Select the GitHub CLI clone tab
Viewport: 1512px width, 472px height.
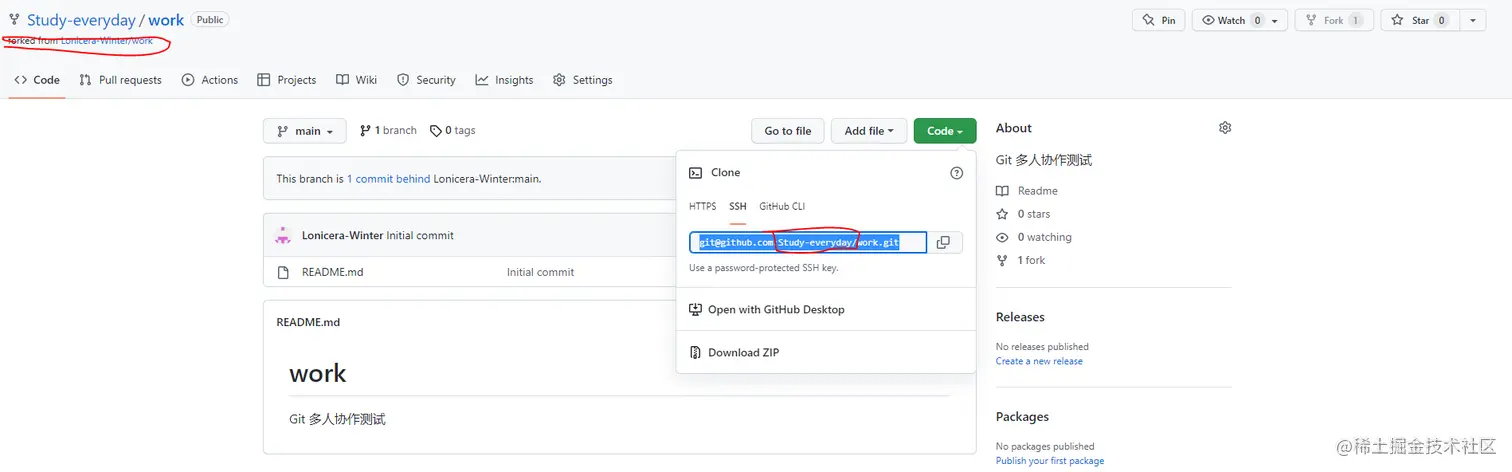coord(782,206)
